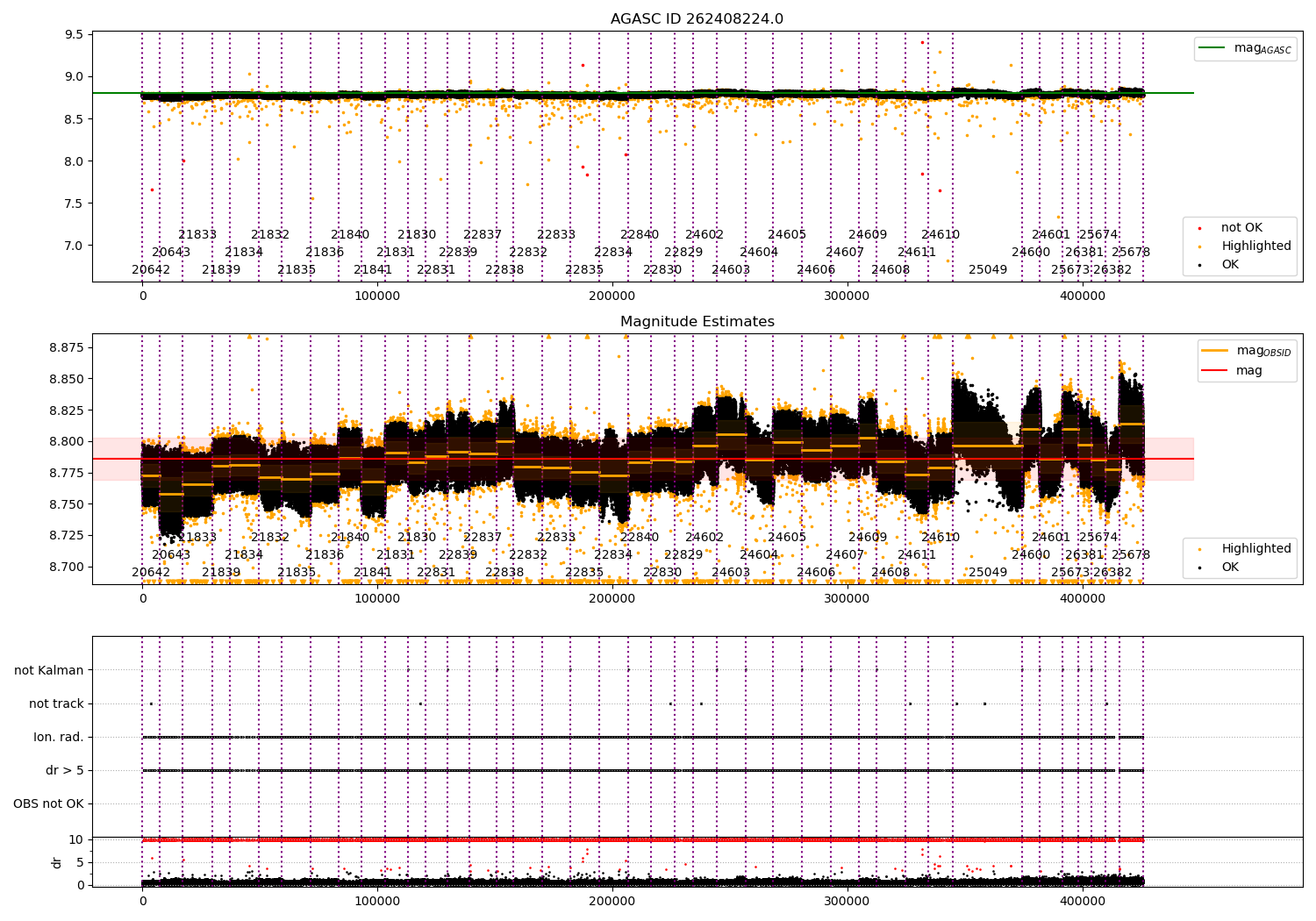The image size is (1316, 921).
Task: Click obsid label 24604 in Magnitude Estimates plot
Action: 759,555
